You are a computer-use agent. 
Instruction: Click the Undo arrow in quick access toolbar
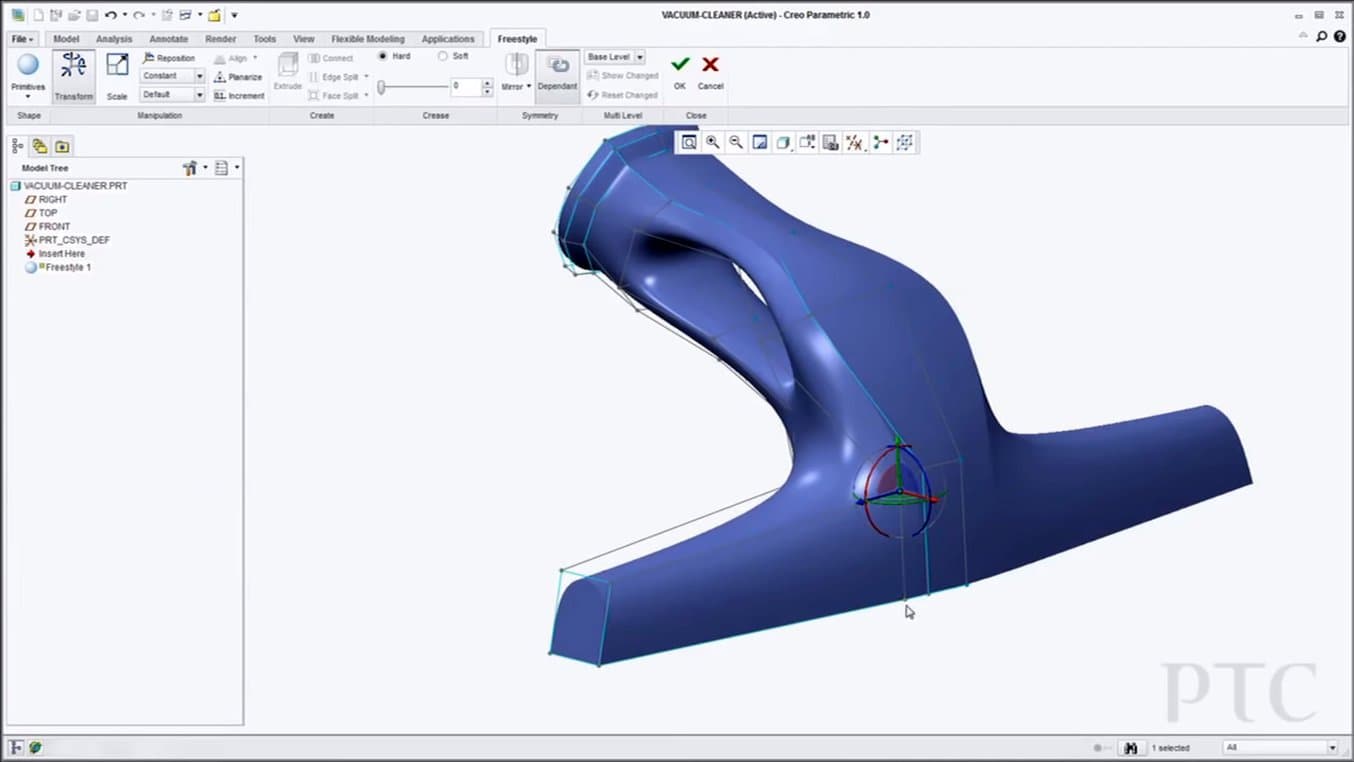[x=110, y=15]
